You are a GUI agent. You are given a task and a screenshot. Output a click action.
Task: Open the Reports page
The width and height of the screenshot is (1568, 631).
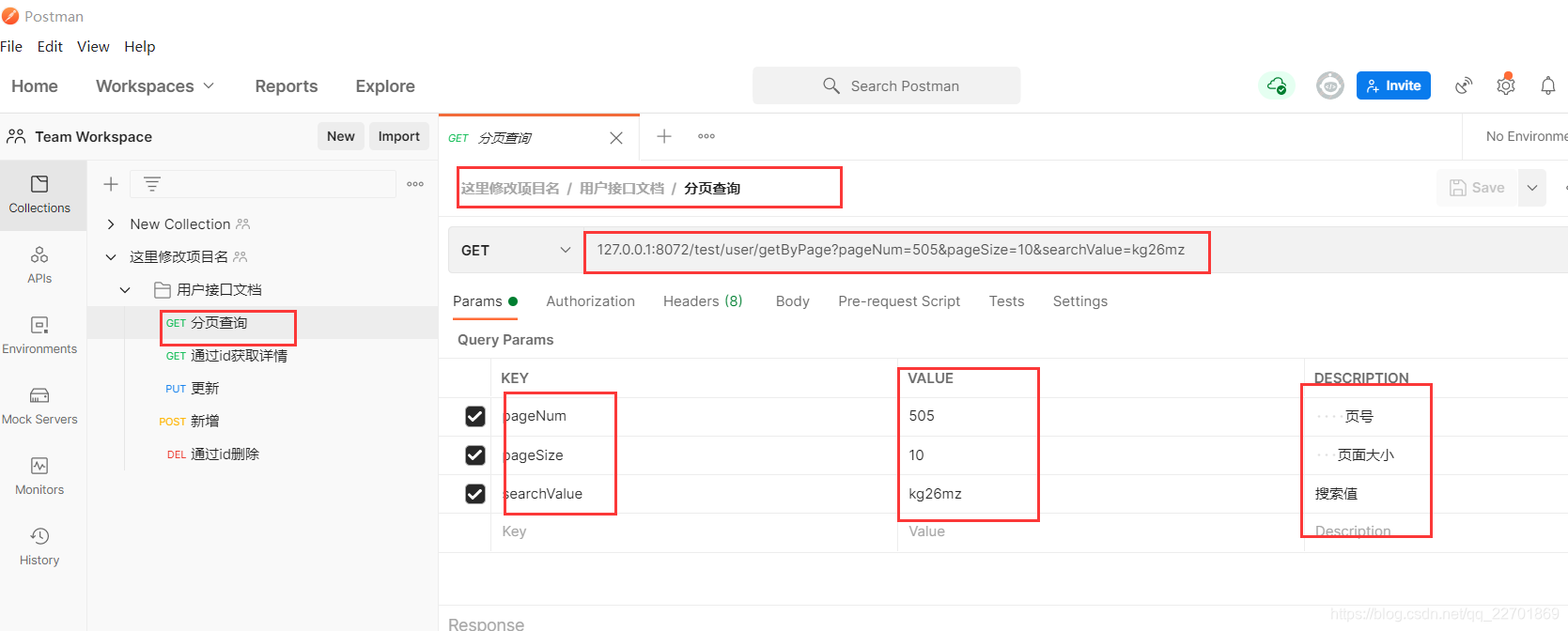(x=287, y=86)
